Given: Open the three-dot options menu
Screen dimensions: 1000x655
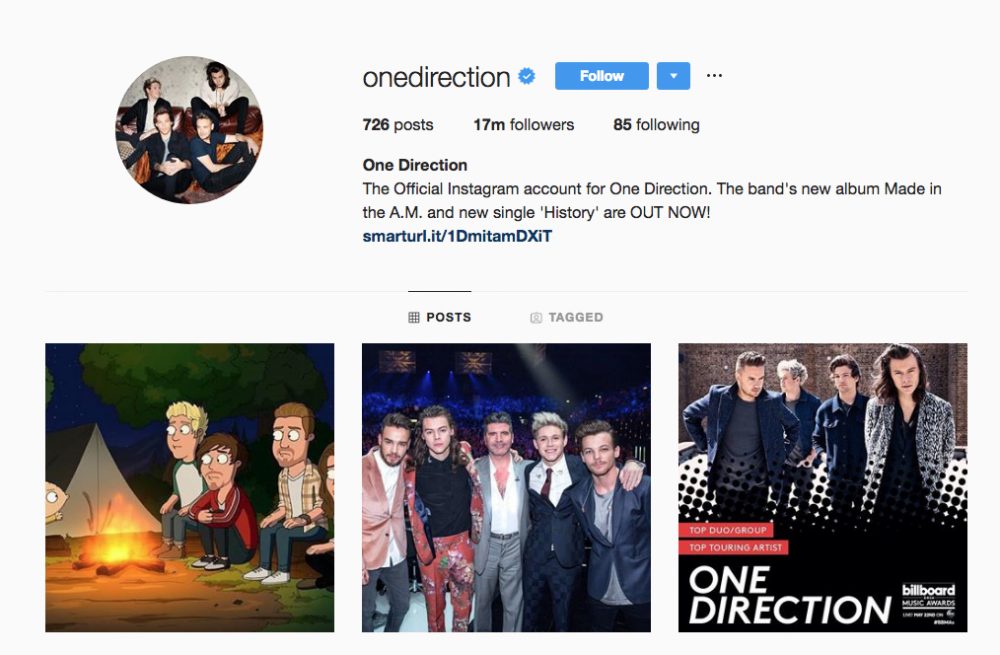Looking at the screenshot, I should [714, 76].
